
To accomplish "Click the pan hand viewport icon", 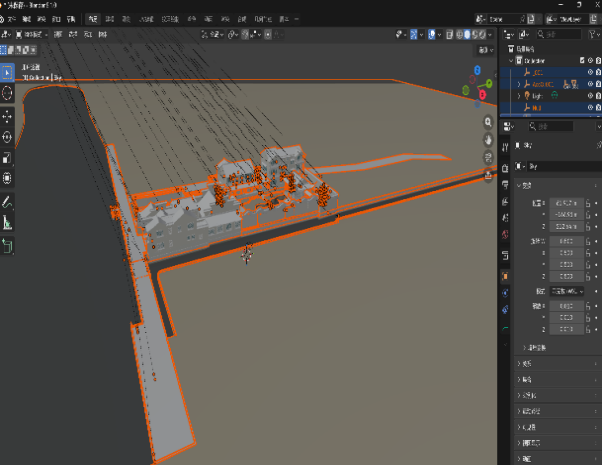I will coord(487,138).
